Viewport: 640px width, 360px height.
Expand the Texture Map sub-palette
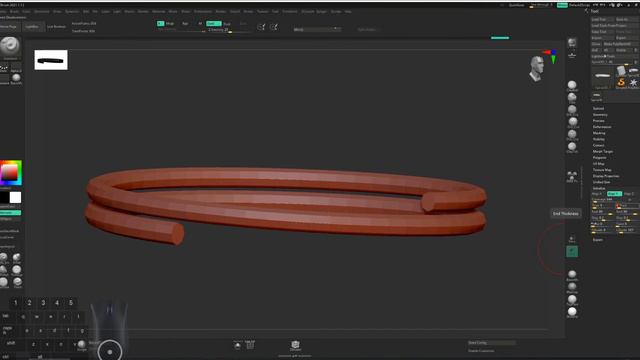[602, 170]
